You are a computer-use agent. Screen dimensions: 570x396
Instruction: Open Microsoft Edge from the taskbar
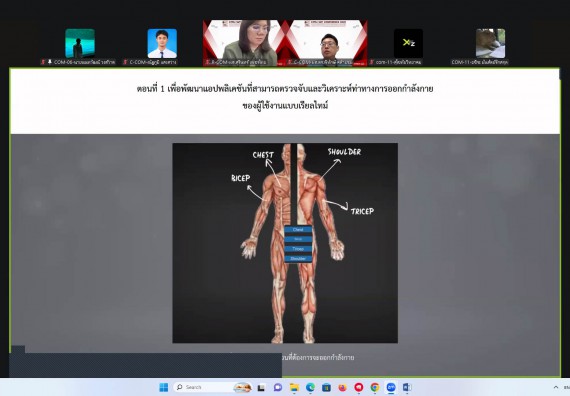tap(310, 387)
